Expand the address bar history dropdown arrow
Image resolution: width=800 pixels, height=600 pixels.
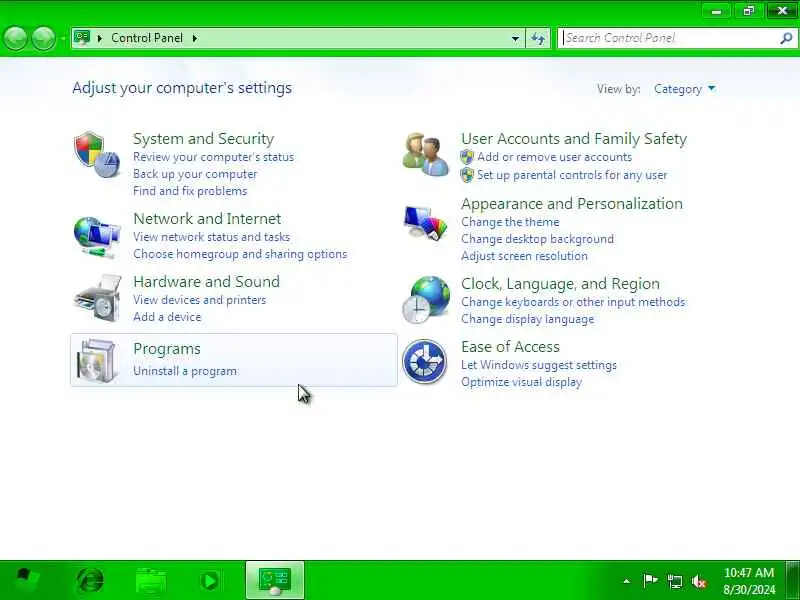coord(515,38)
